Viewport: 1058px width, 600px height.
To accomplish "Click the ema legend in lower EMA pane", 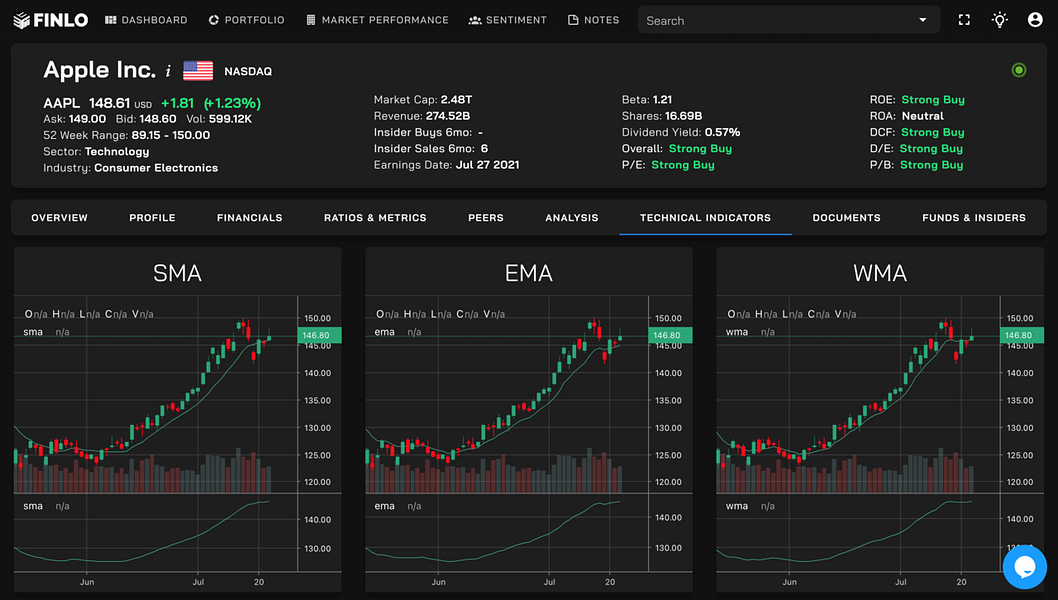I will [385, 506].
